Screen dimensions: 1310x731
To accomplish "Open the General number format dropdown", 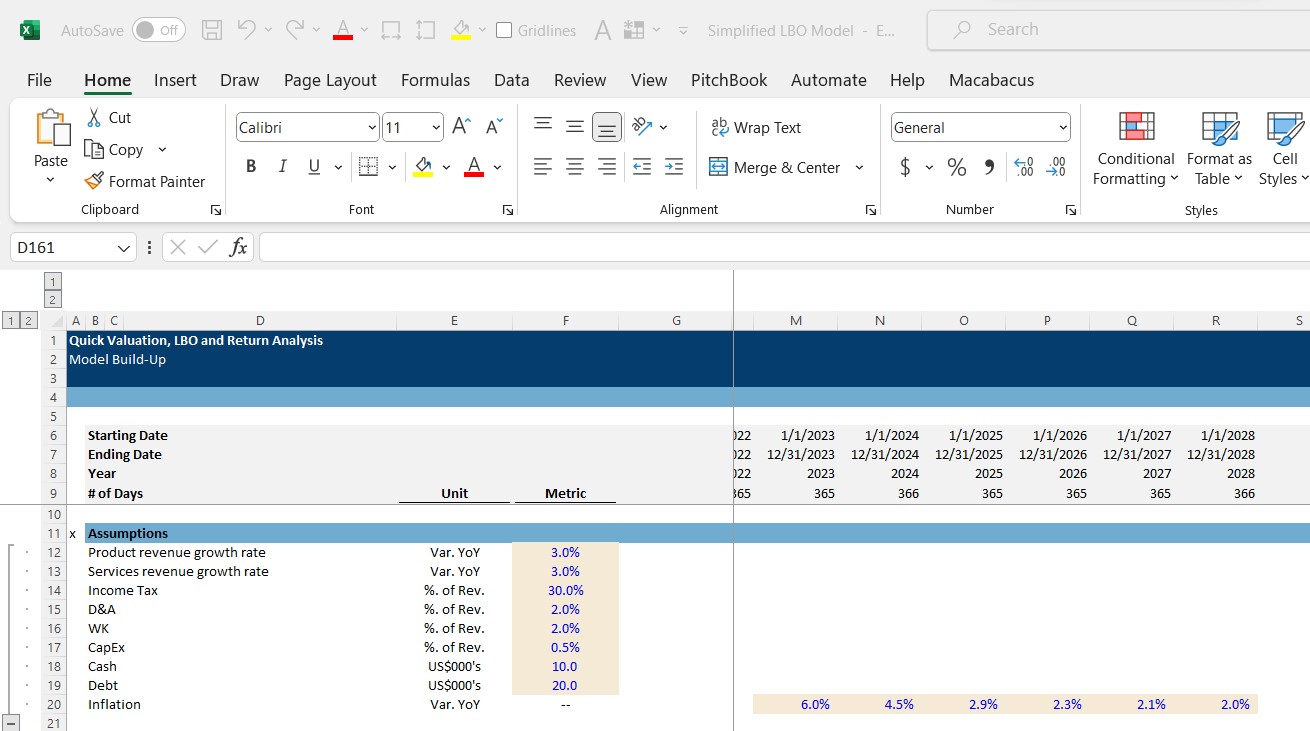I will click(1063, 126).
